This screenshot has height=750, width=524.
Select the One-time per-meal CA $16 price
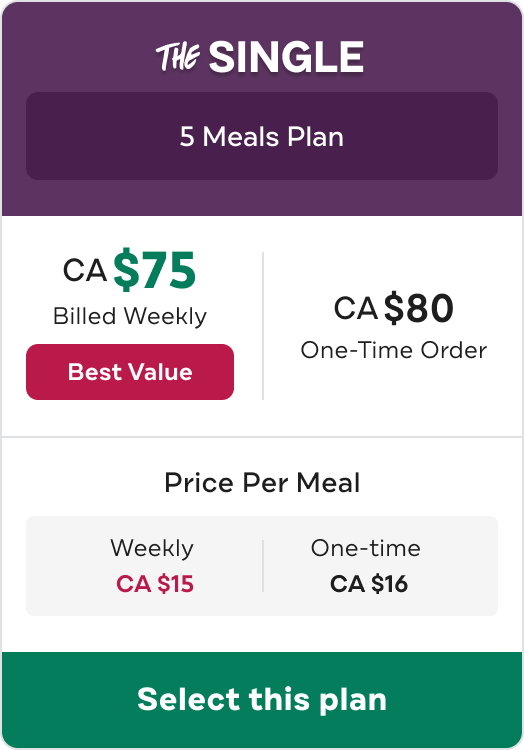point(369,584)
